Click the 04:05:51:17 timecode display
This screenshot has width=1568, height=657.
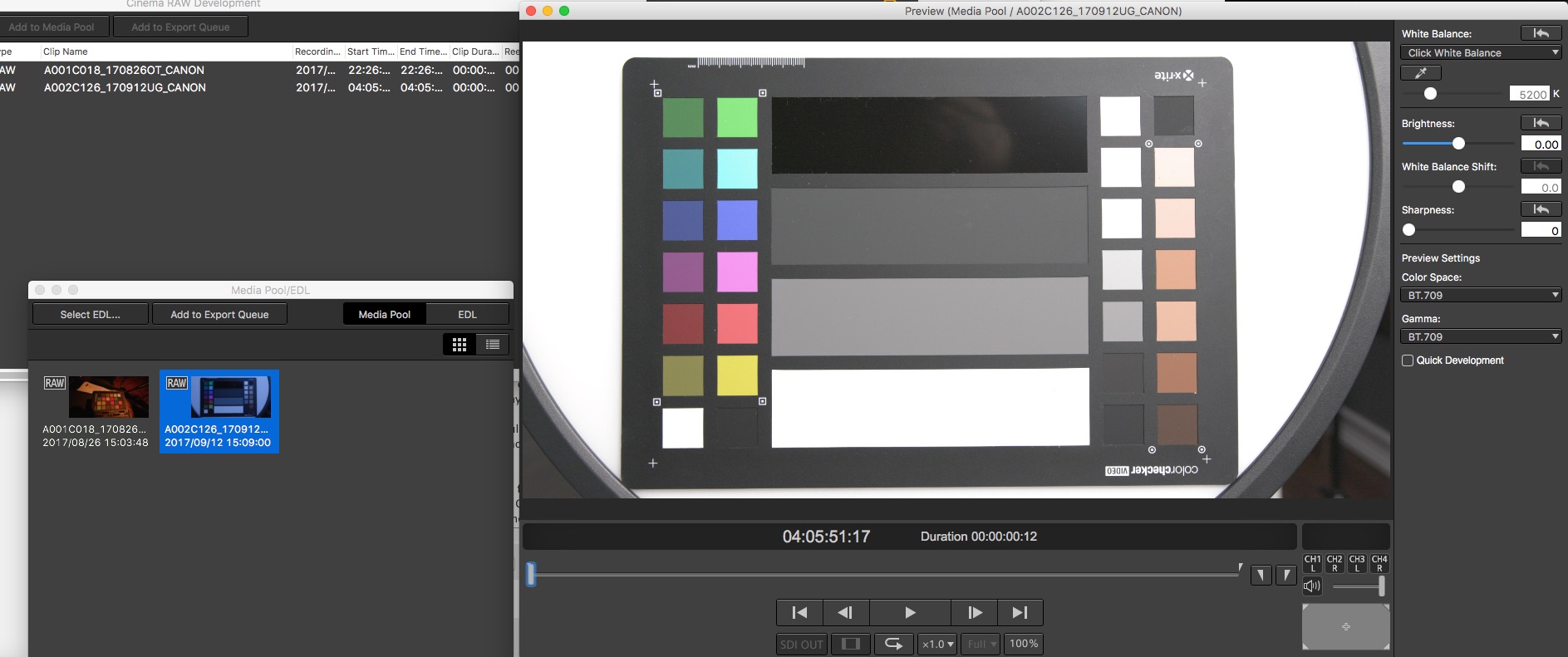(x=826, y=537)
